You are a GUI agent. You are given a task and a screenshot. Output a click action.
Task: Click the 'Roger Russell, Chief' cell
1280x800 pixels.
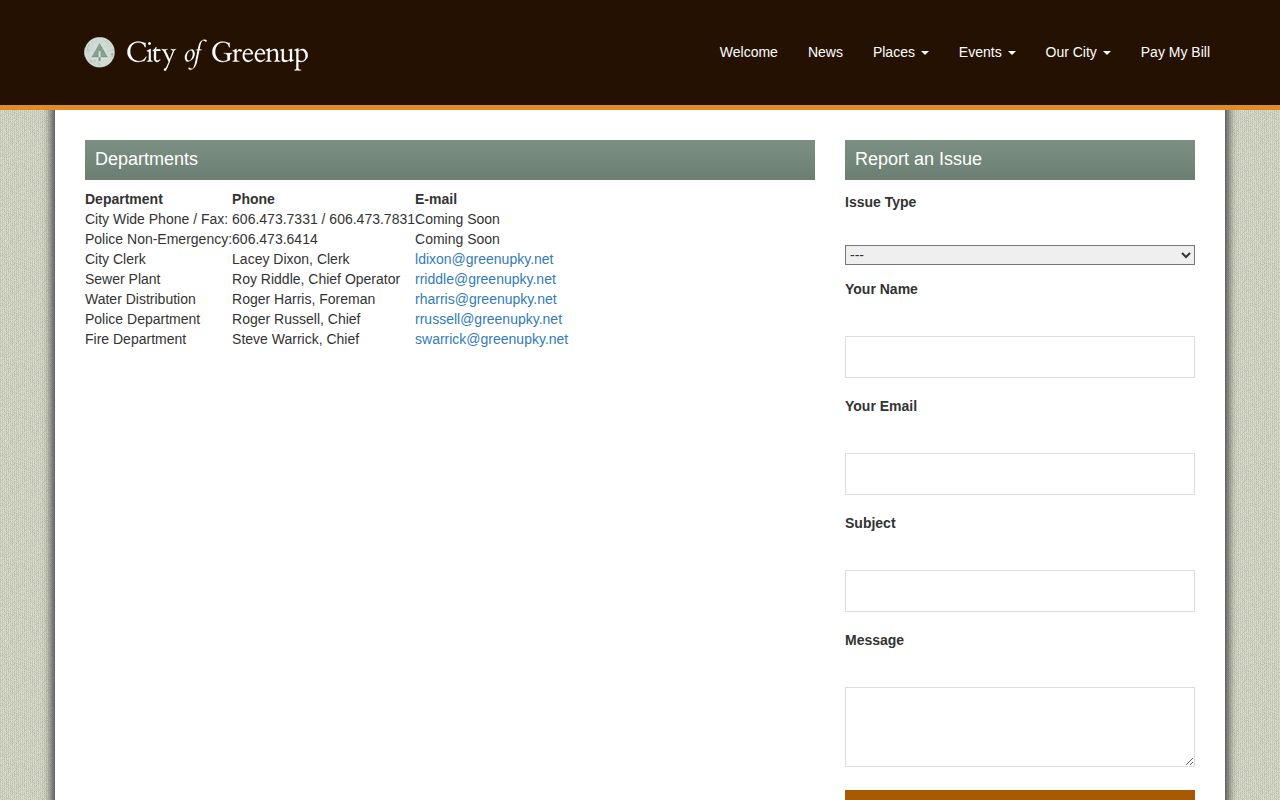pos(296,319)
